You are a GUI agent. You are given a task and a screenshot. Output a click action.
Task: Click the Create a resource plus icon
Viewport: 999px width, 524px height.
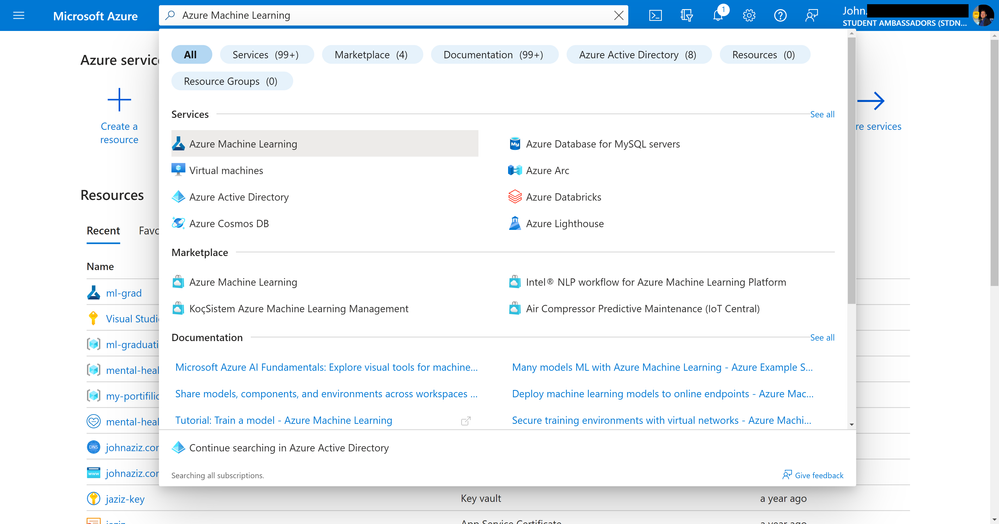tap(119, 100)
